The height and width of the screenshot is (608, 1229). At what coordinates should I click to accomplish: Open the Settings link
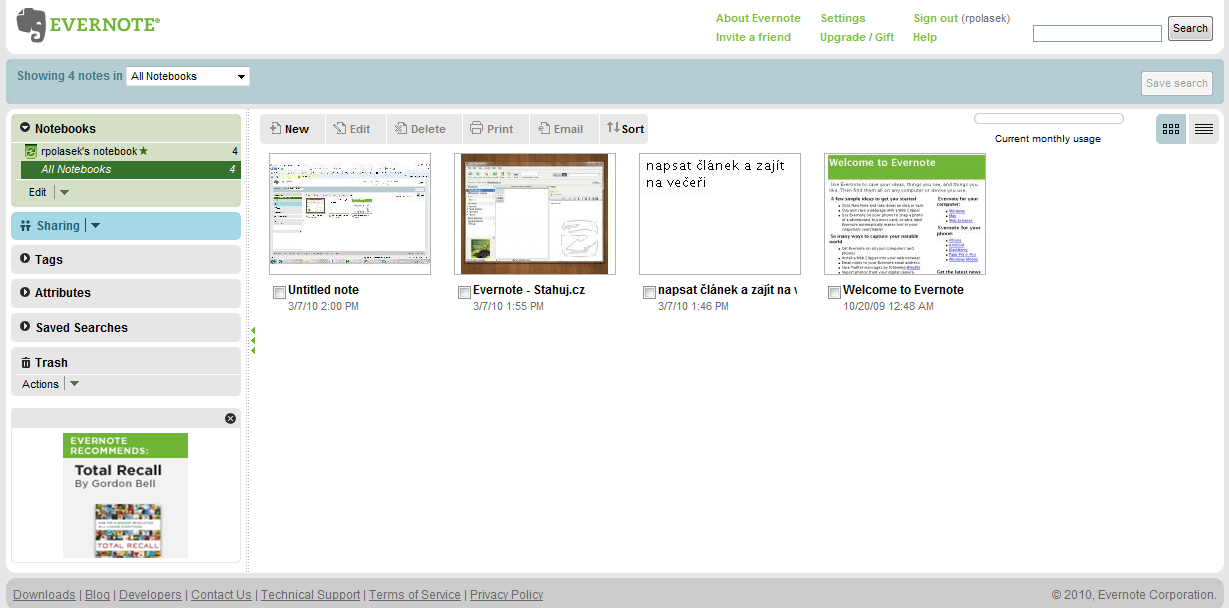[x=843, y=18]
